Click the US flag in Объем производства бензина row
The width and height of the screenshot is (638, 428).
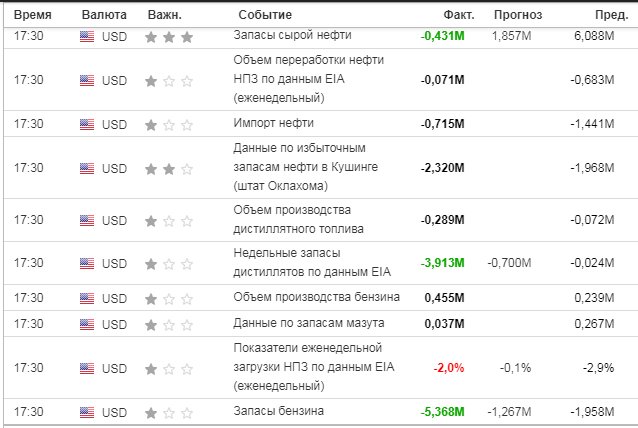pos(87,299)
